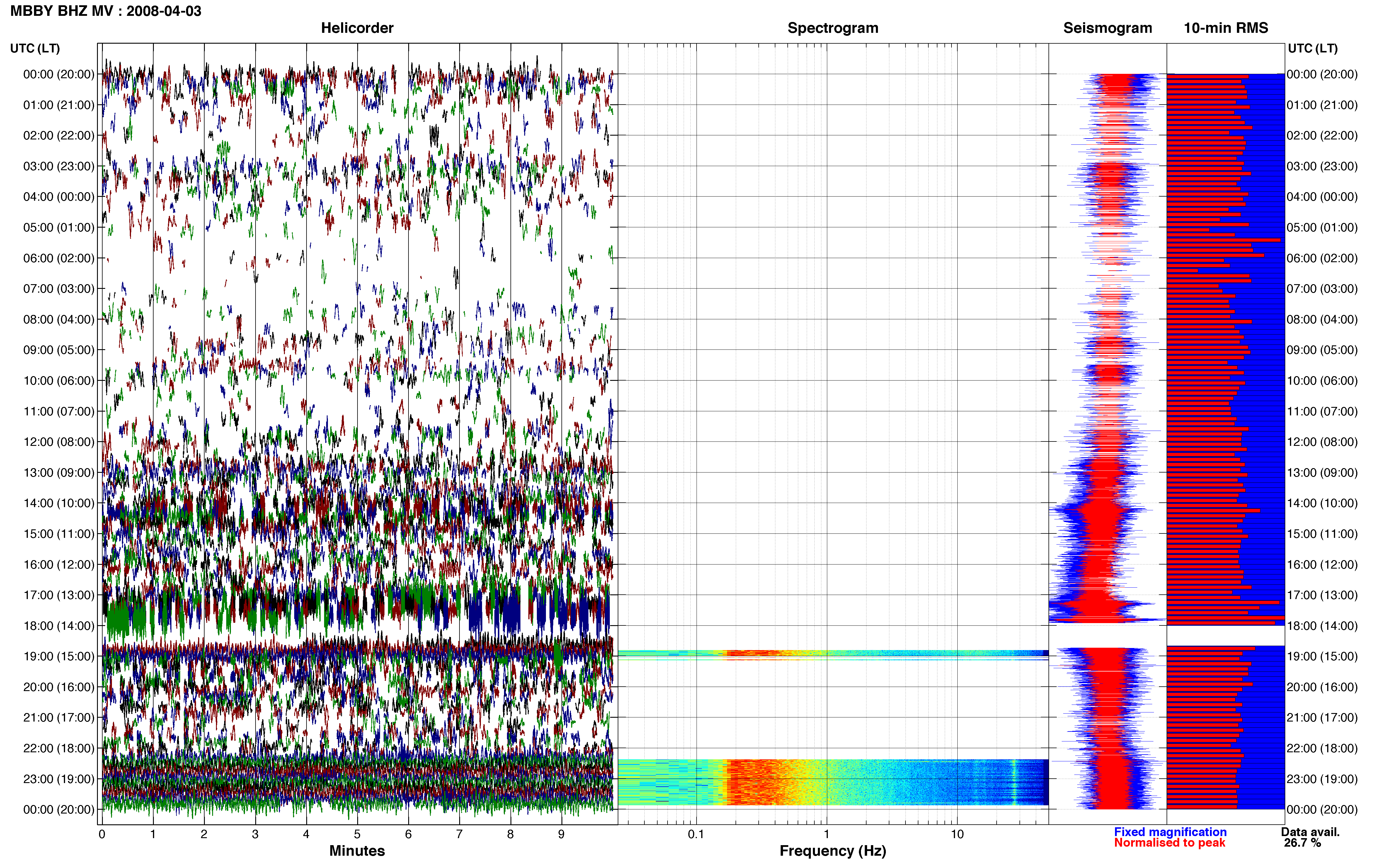Screen dimensions: 1389x868
Task: Click left time label 18:00 (14:00)
Action: [59, 626]
